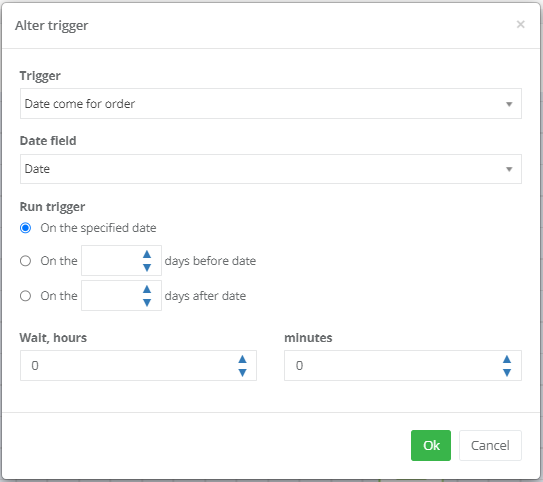Image resolution: width=543 pixels, height=482 pixels.
Task: Increase the minutes value with up arrow
Action: (507, 359)
